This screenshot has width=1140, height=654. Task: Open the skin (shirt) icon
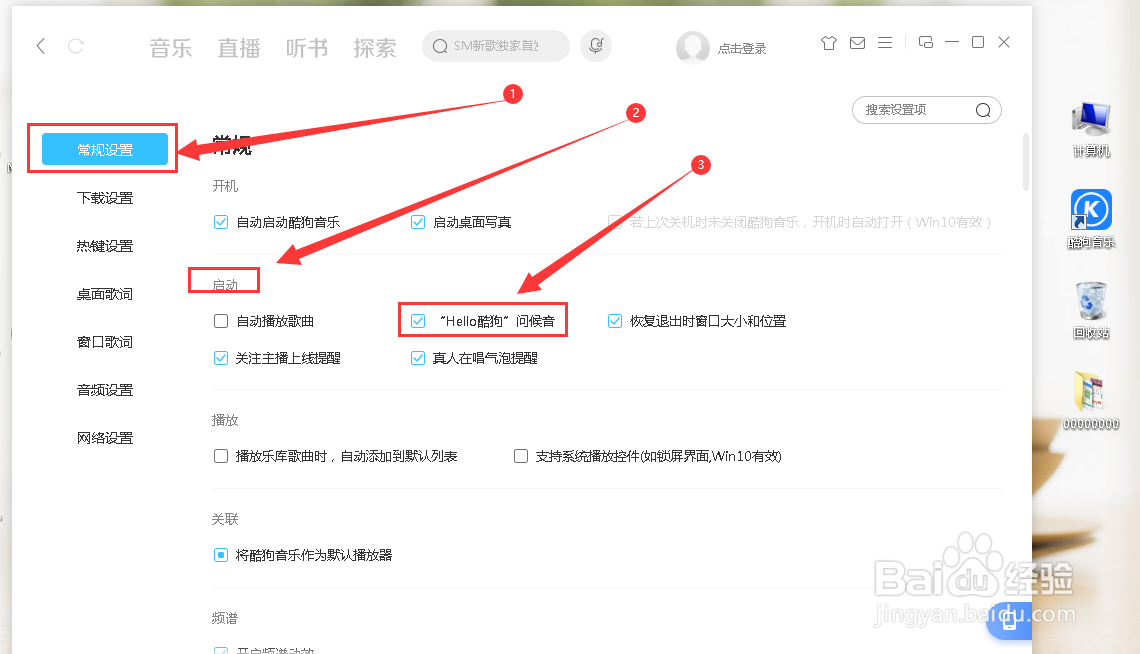point(829,43)
